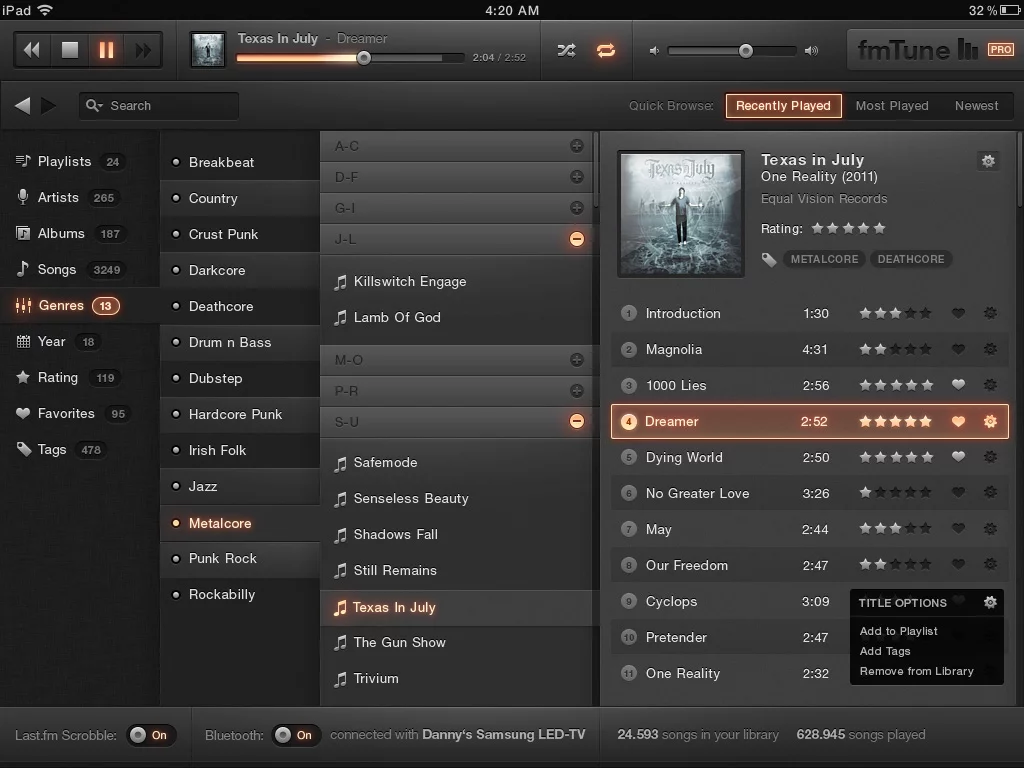
Task: Expand the A-C artist group
Action: (576, 146)
